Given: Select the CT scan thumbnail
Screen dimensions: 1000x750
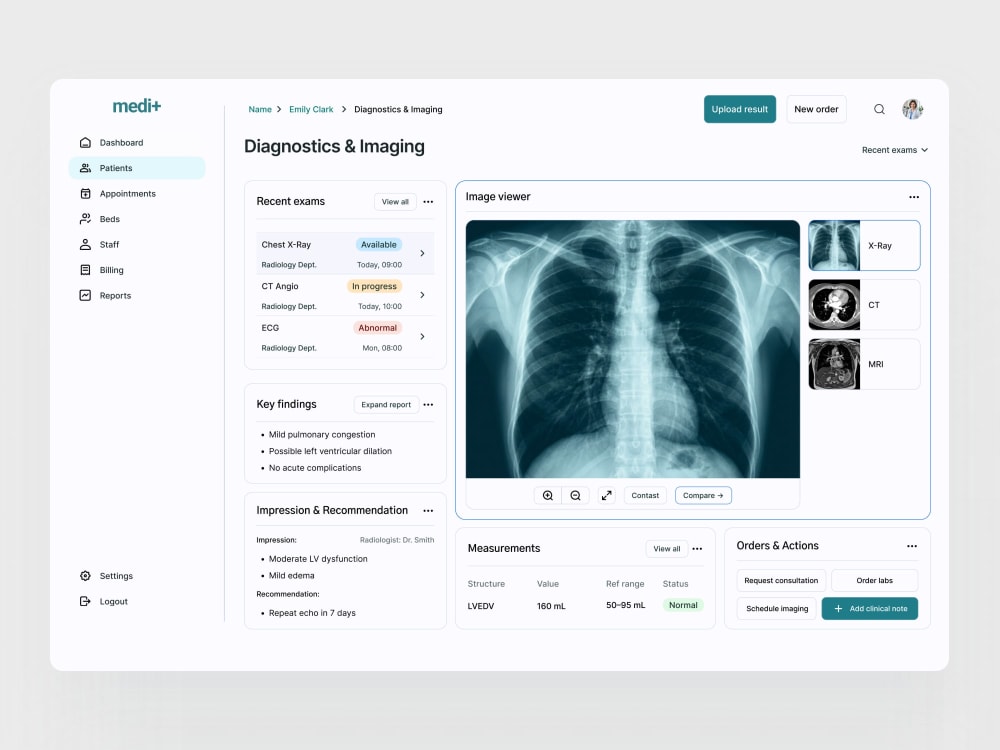Looking at the screenshot, I should tap(864, 305).
